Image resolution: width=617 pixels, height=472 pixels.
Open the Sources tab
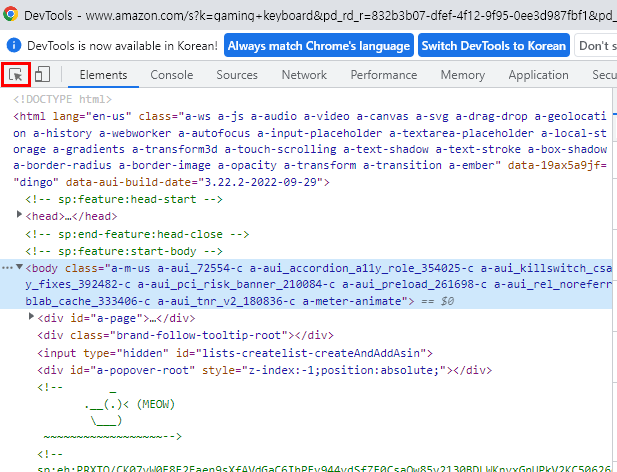[237, 75]
